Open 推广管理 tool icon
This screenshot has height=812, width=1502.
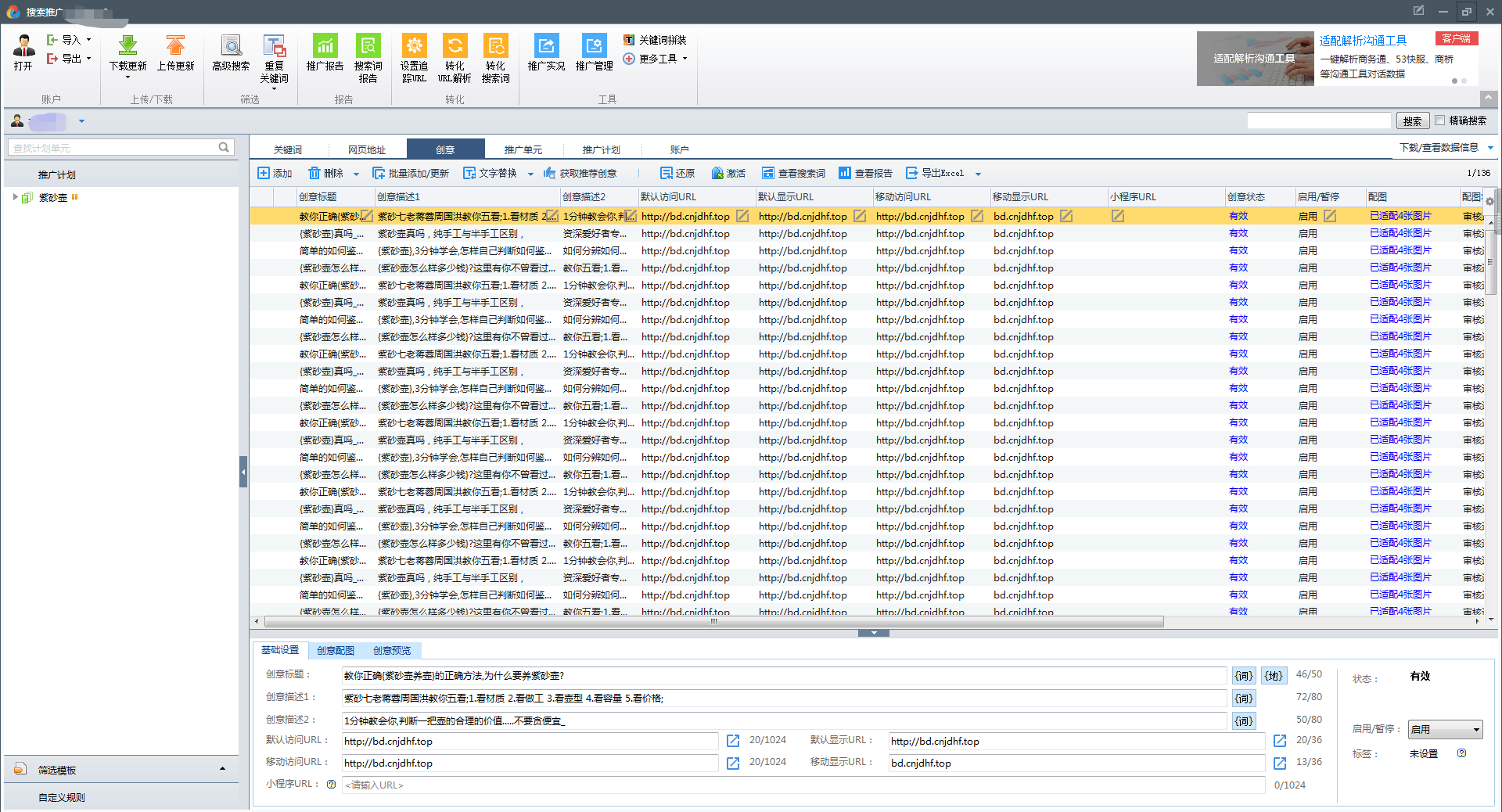click(x=594, y=46)
